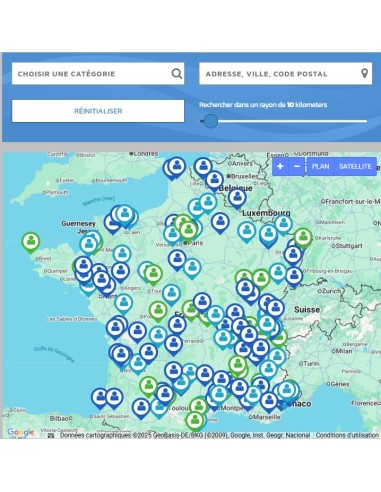The height and width of the screenshot is (492, 381).
Task: Select green marker next to Angers
Action: (x=153, y=274)
